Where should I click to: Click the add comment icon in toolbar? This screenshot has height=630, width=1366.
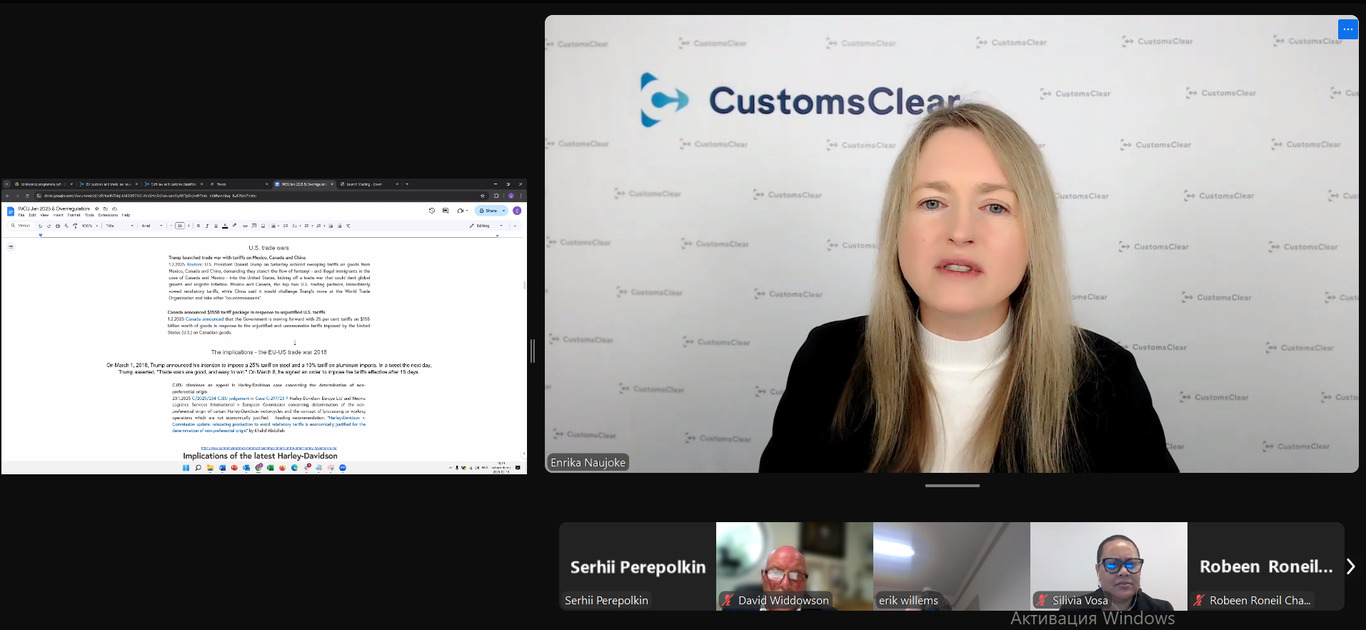pyautogui.click(x=254, y=226)
